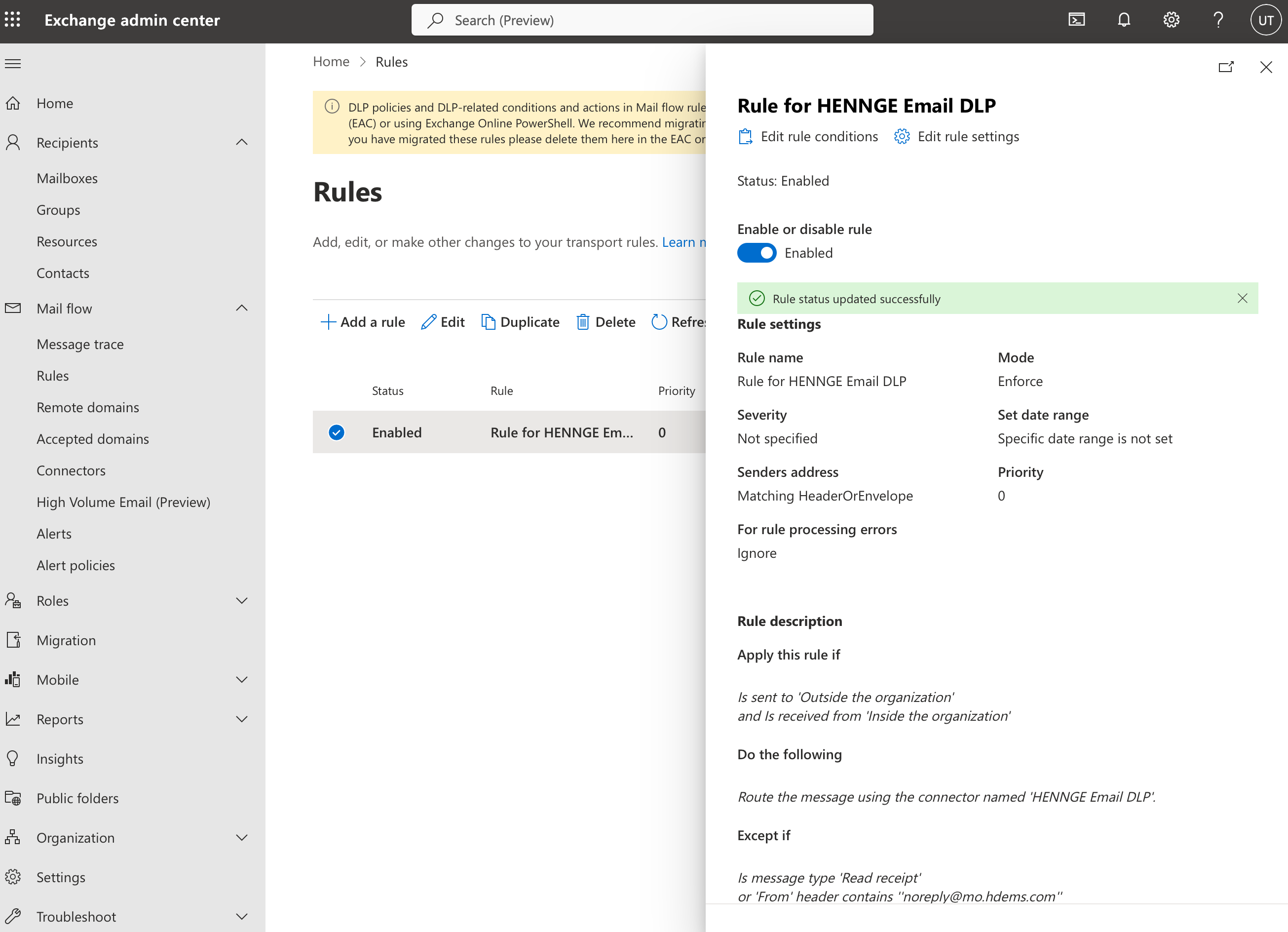Click the DLP warning info icon
The image size is (1288, 932).
click(x=332, y=106)
